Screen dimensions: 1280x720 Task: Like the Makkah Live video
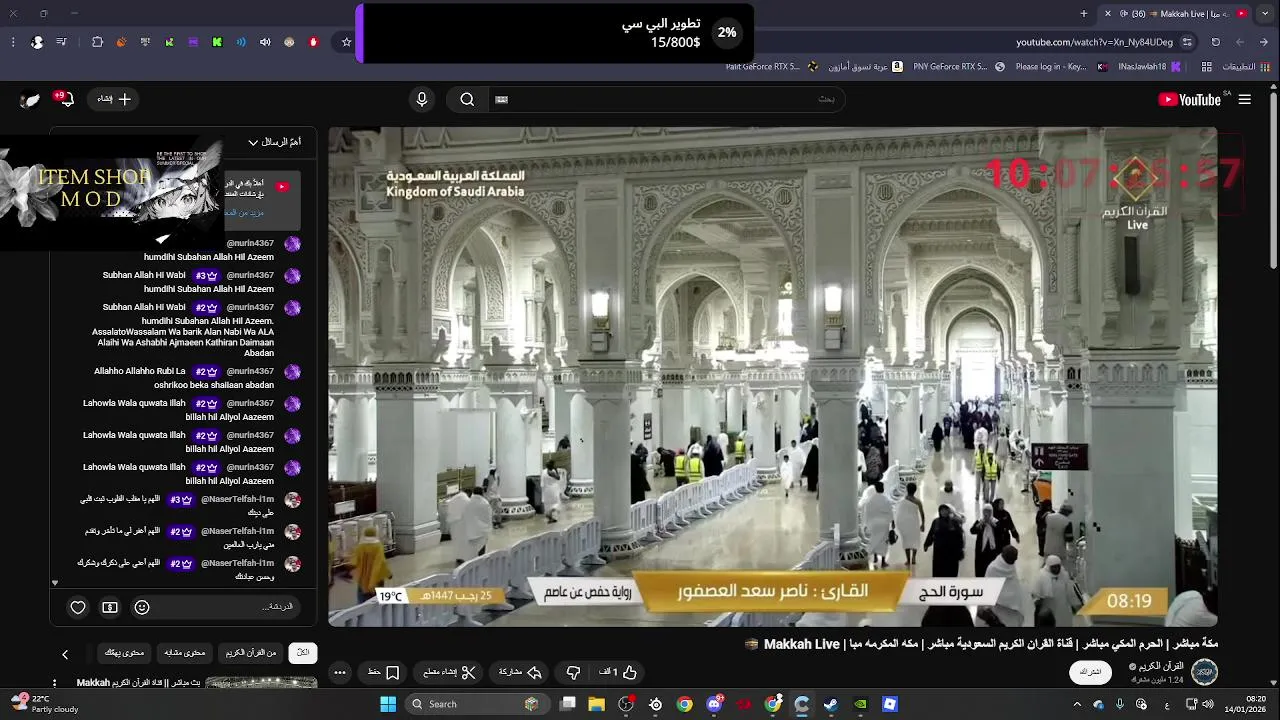pyautogui.click(x=619, y=672)
